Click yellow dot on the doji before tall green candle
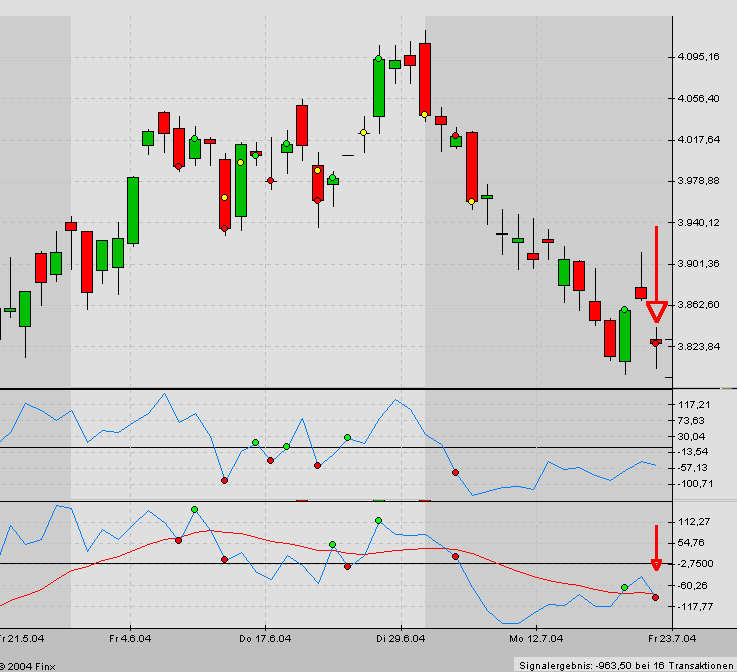This screenshot has width=737, height=672. (x=364, y=132)
